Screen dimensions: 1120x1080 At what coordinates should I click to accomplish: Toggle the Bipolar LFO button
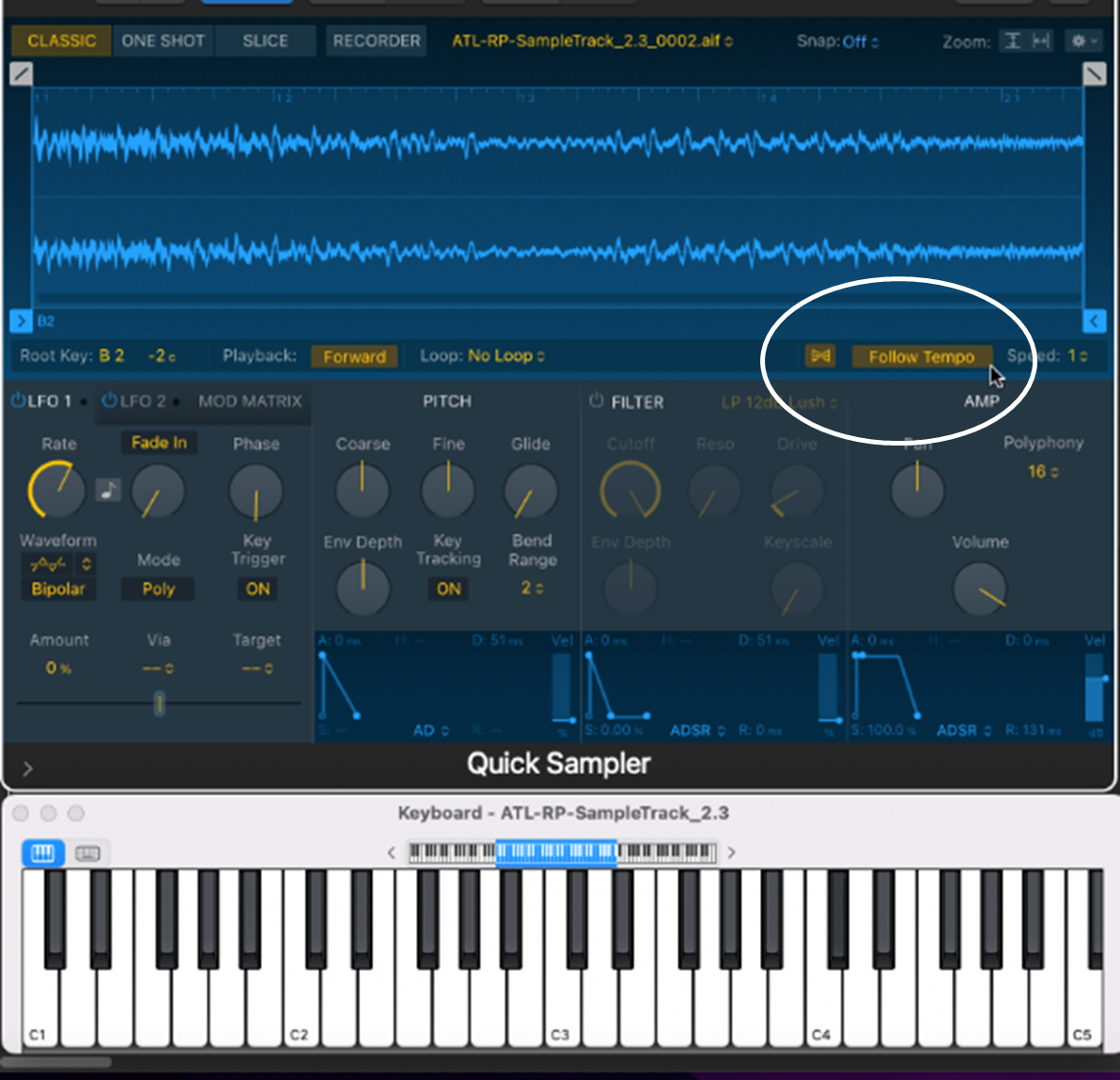point(58,589)
